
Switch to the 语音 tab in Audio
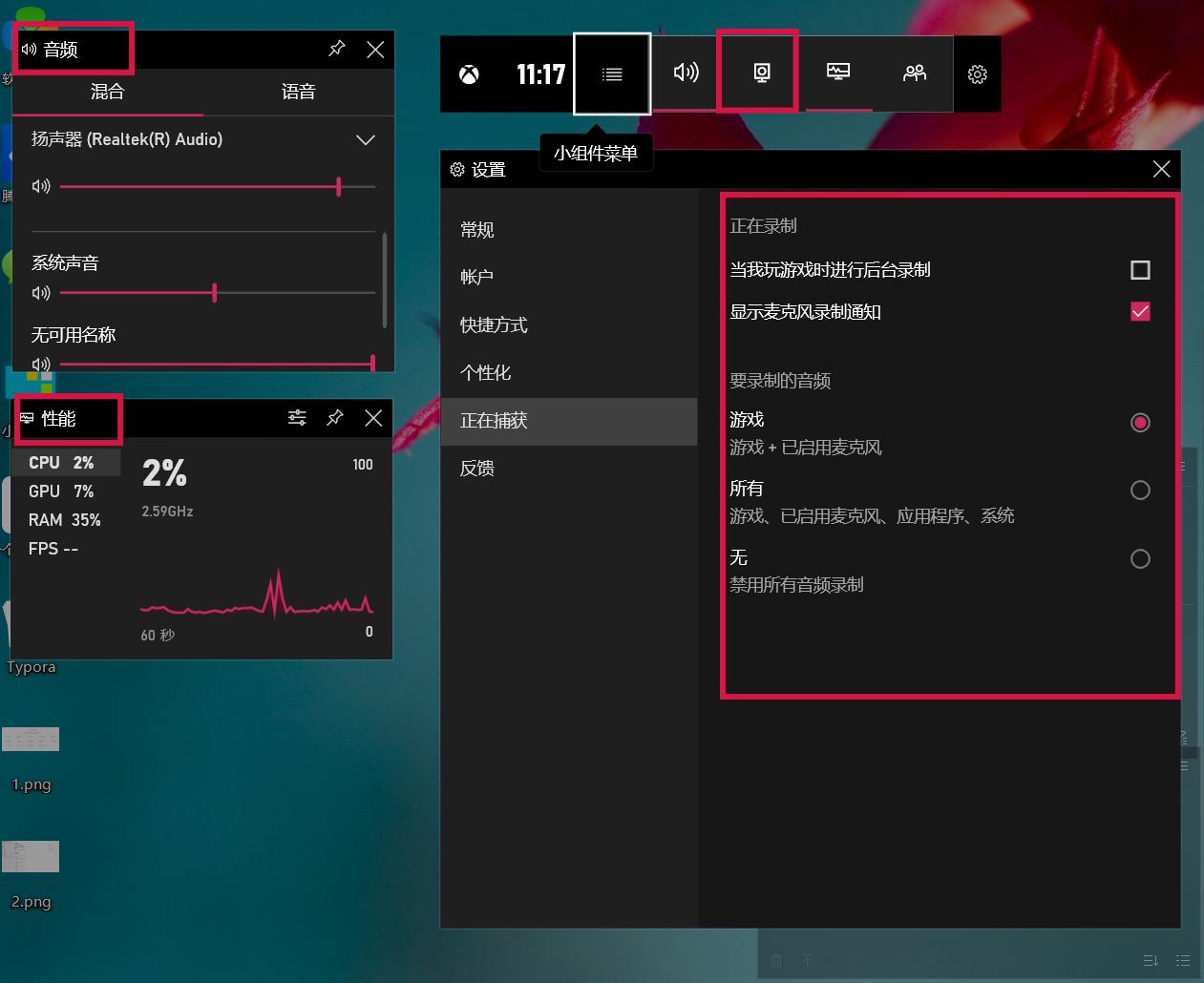(299, 92)
